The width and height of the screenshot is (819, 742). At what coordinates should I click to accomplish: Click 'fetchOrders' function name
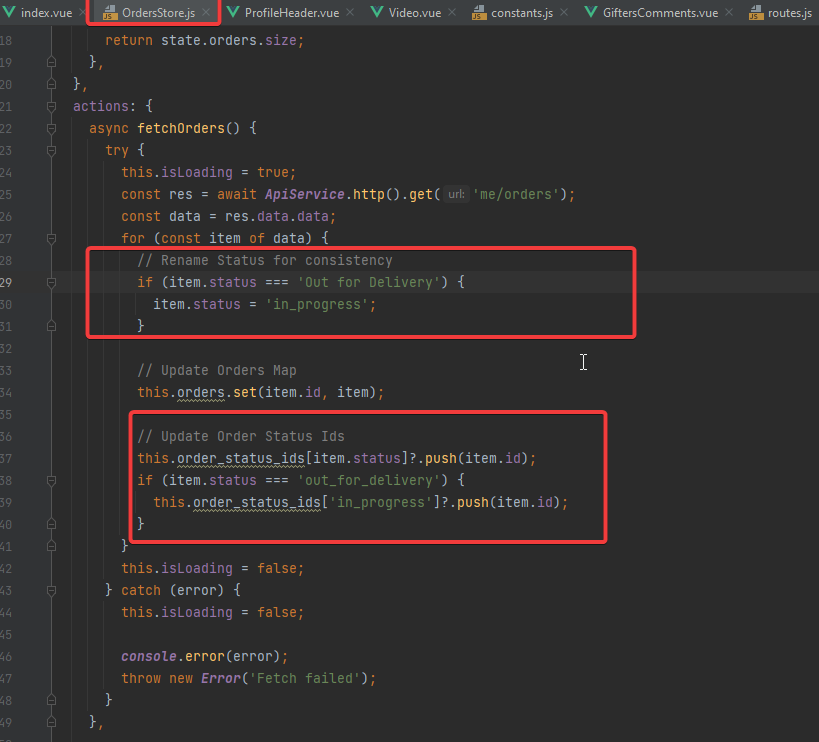pyautogui.click(x=181, y=128)
